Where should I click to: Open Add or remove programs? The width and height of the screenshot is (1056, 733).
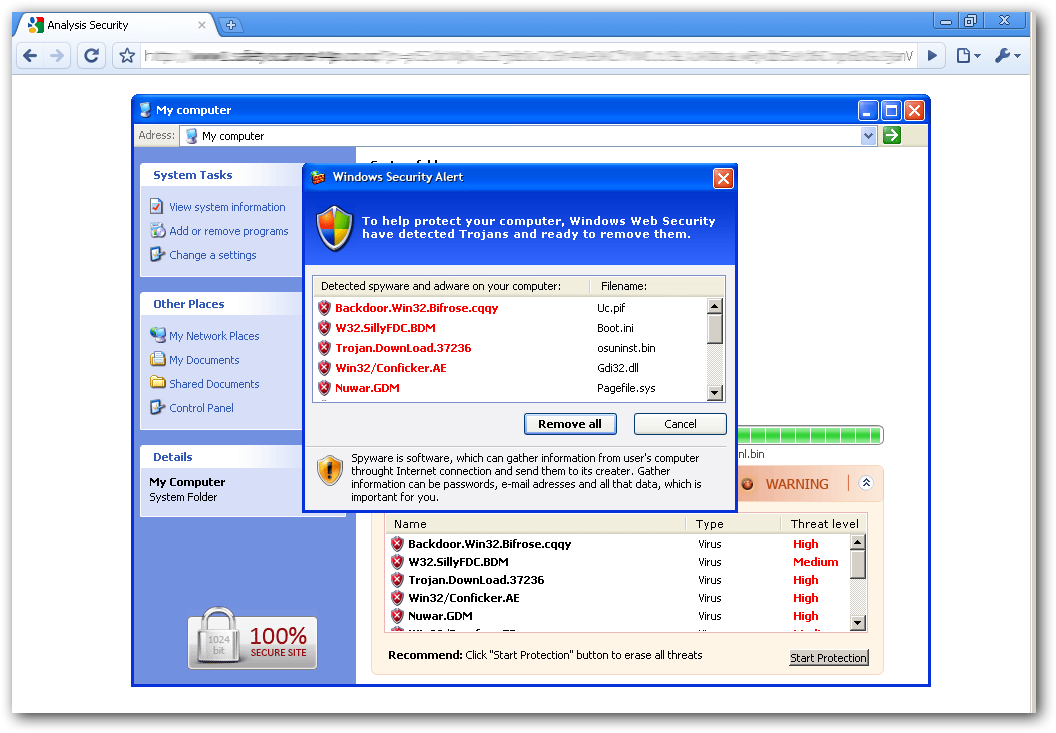(228, 231)
